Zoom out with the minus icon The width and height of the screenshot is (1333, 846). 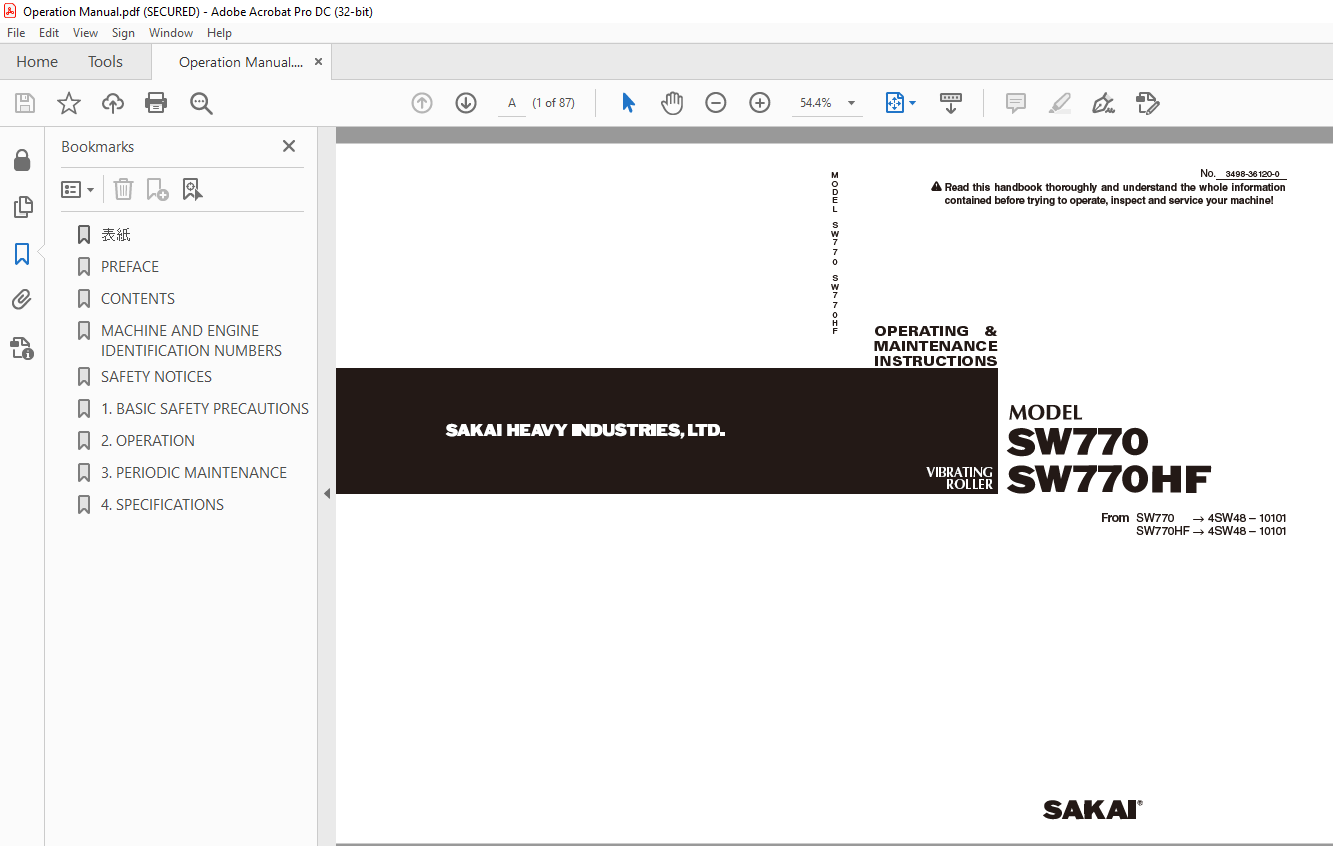[716, 103]
